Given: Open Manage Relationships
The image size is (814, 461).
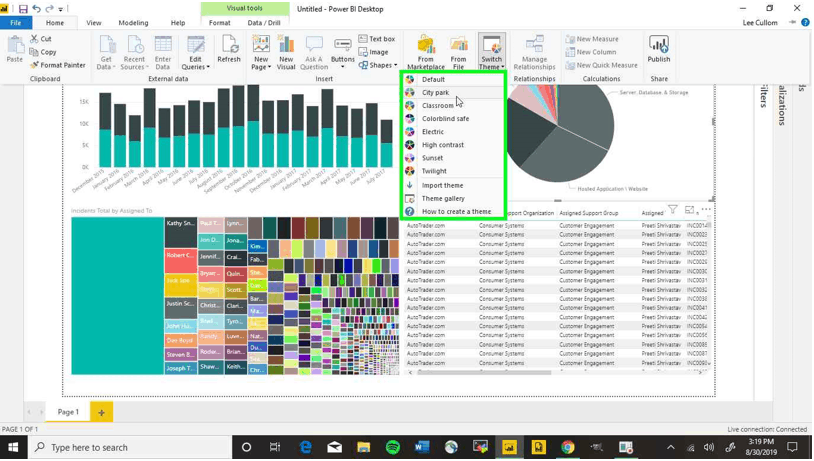Looking at the screenshot, I should [534, 52].
